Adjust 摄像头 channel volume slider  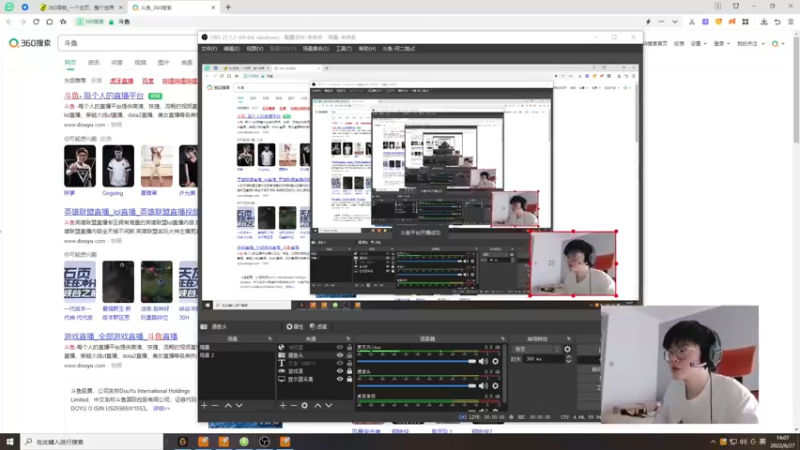(x=416, y=386)
